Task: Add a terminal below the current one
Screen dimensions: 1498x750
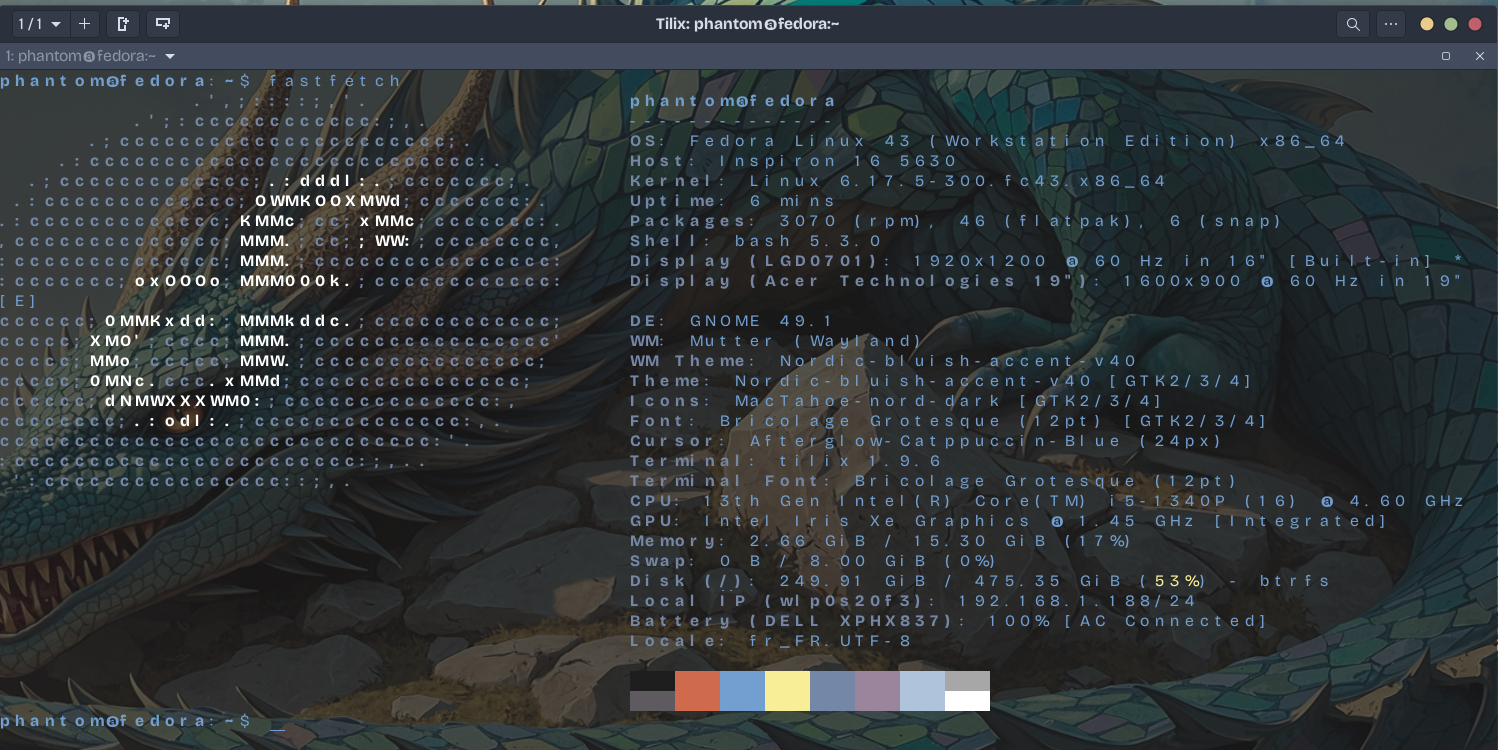Action: pyautogui.click(x=163, y=24)
